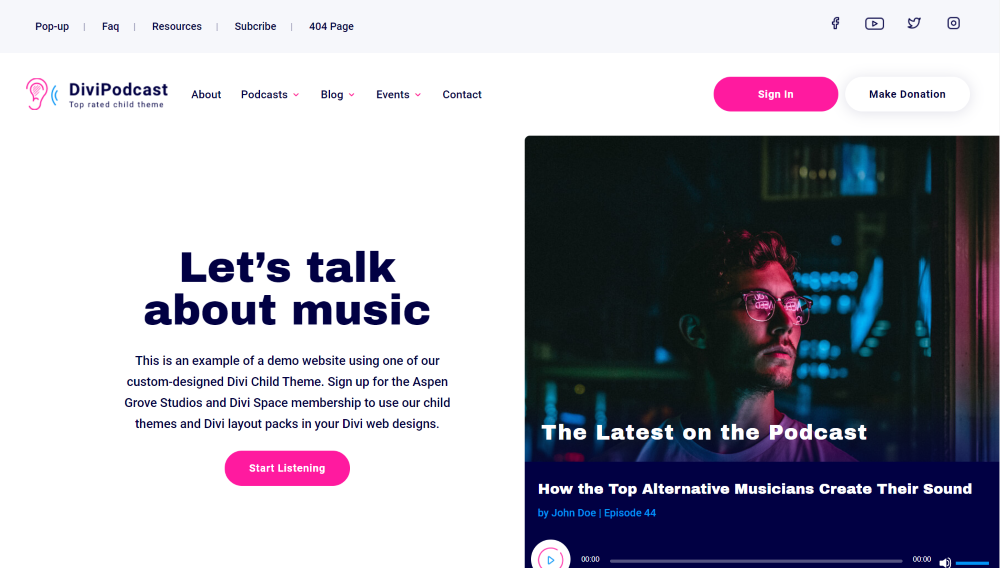This screenshot has width=1000, height=568.
Task: Mute the audio player volume
Action: (x=945, y=562)
